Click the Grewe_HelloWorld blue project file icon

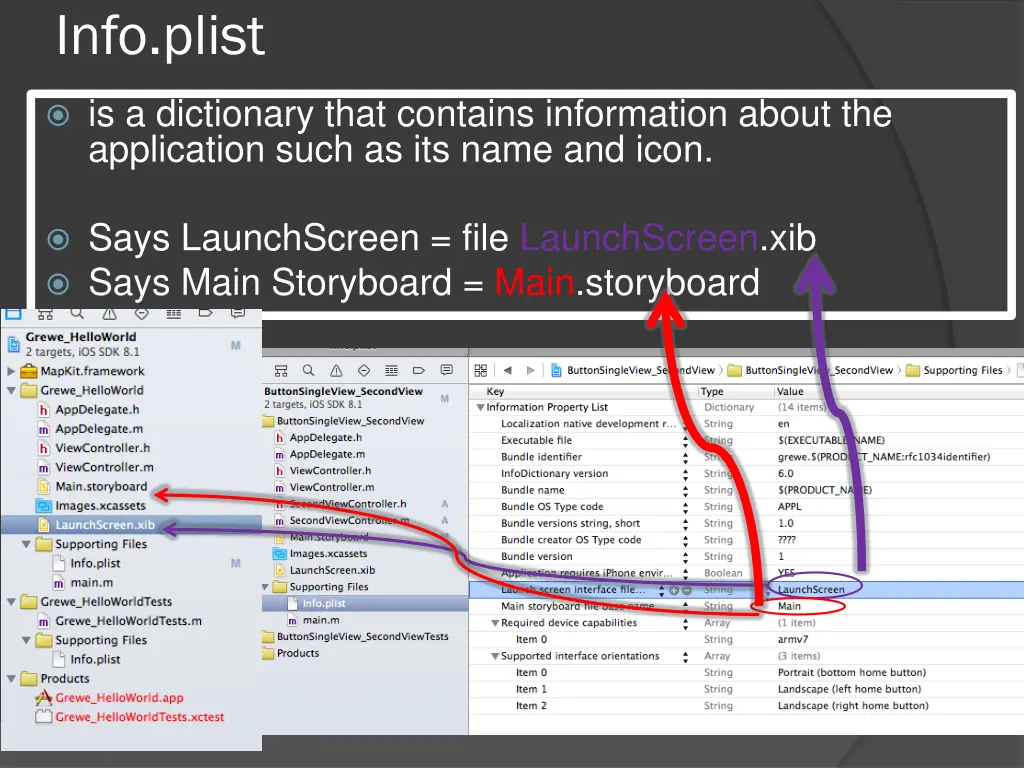13,344
